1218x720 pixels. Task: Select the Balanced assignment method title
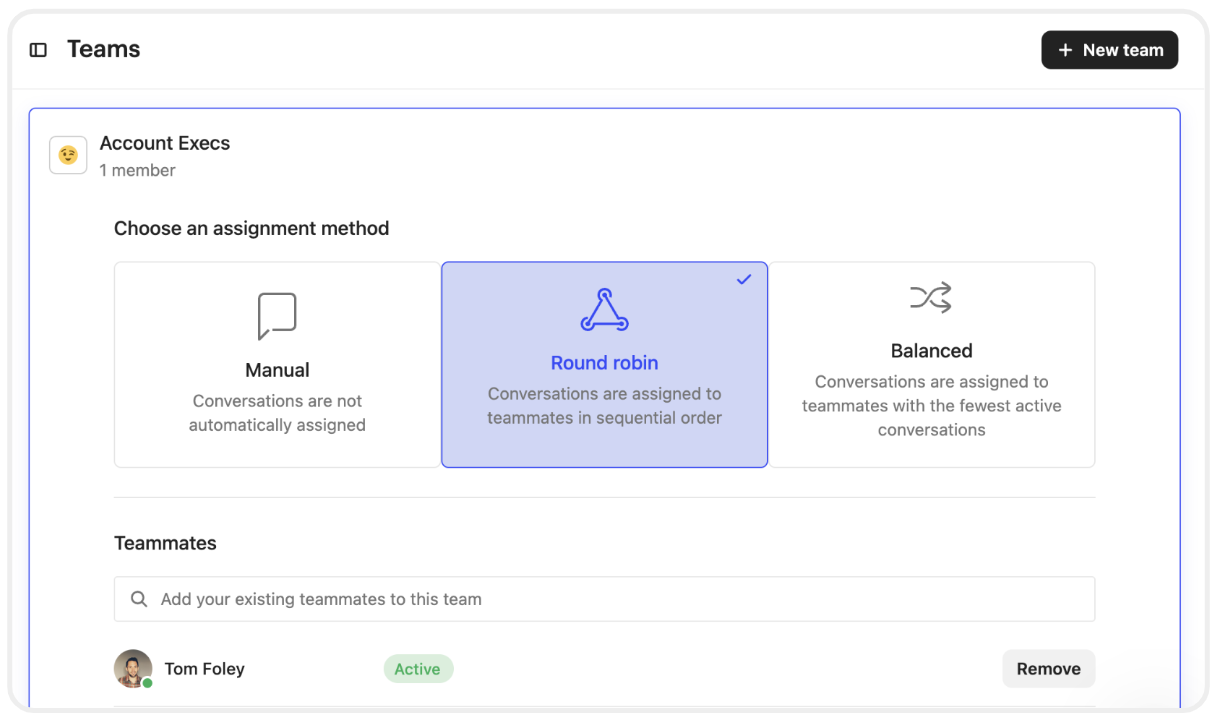tap(931, 351)
